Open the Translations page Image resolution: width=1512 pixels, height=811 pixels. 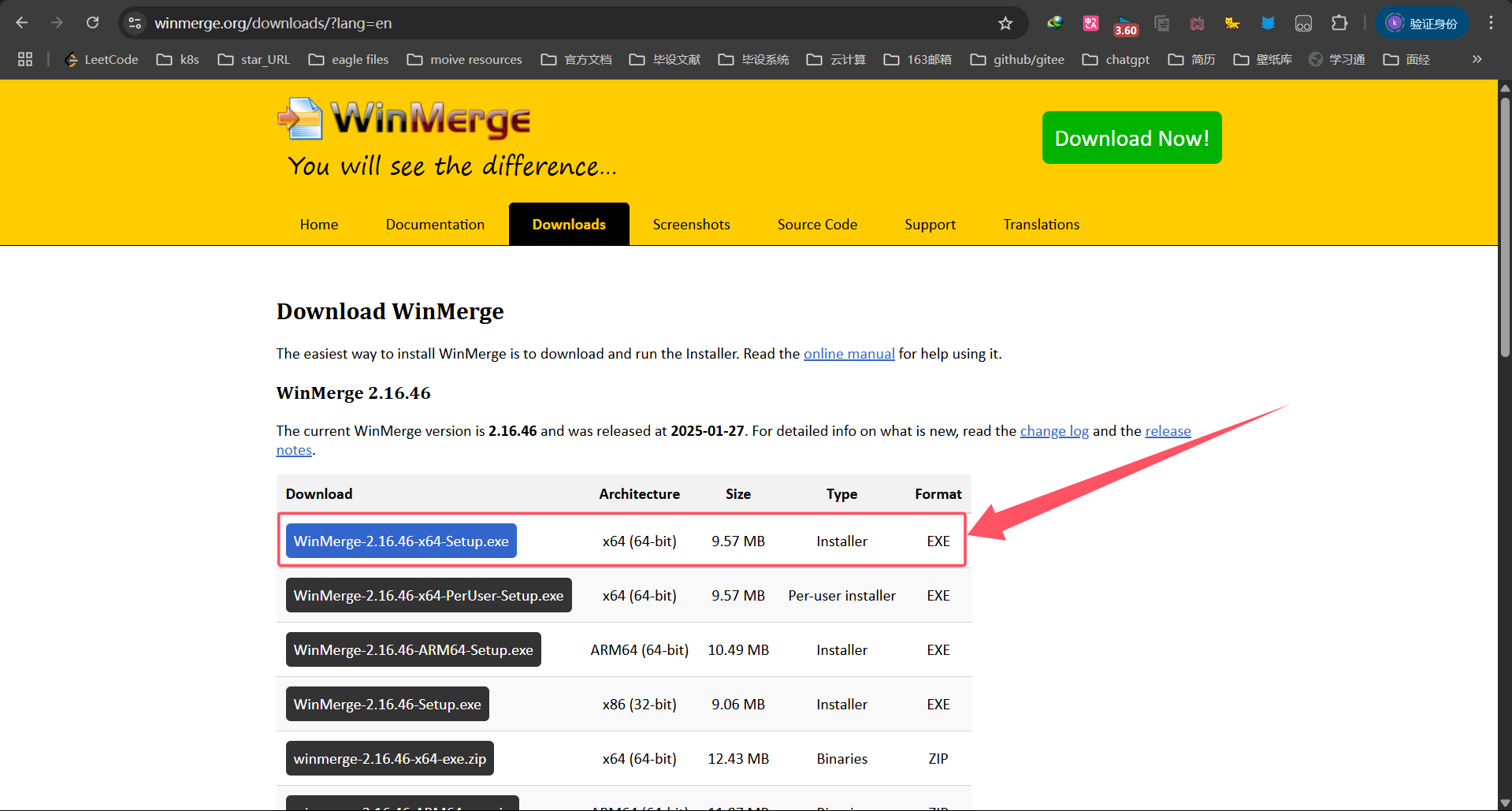coord(1041,224)
